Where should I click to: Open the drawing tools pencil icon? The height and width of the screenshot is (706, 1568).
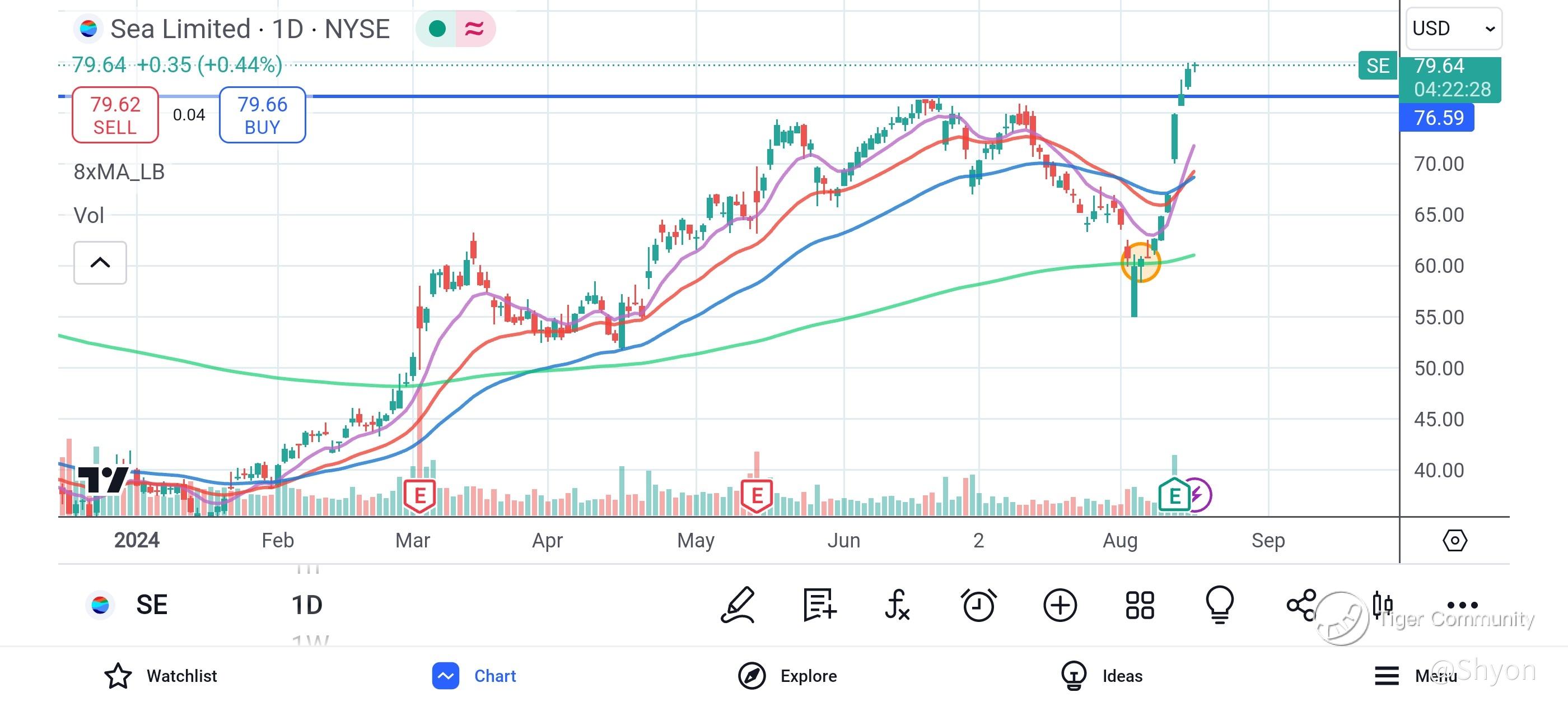tap(738, 605)
